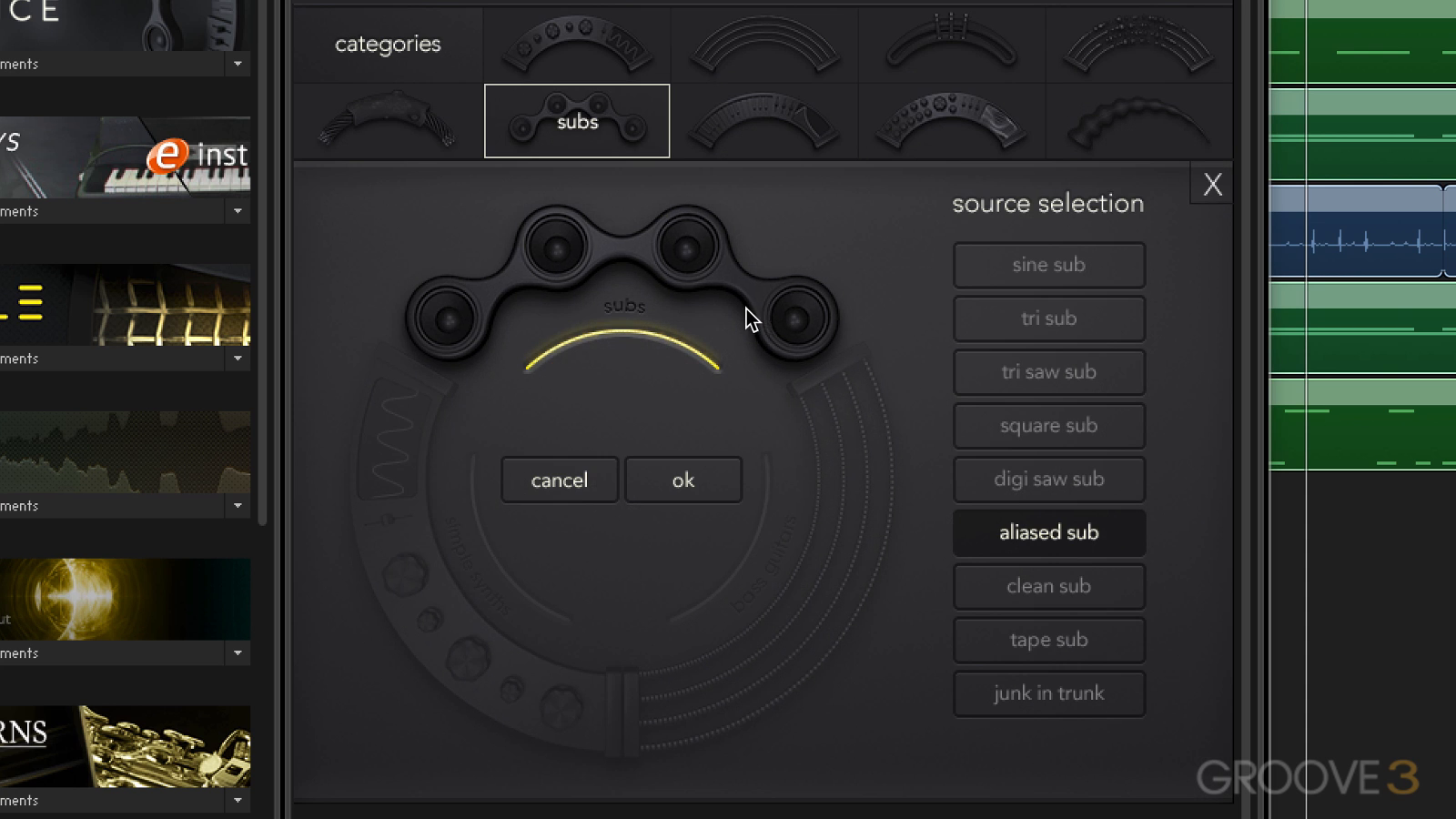Open the dark waveform library thumbnail
The image size is (1456, 819).
[125, 452]
